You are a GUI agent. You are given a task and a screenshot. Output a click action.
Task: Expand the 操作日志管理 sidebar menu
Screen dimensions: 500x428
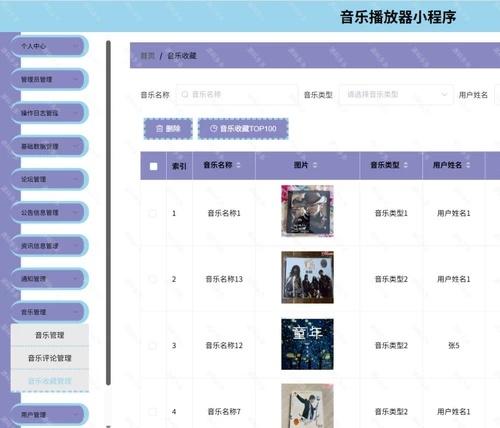[x=49, y=113]
